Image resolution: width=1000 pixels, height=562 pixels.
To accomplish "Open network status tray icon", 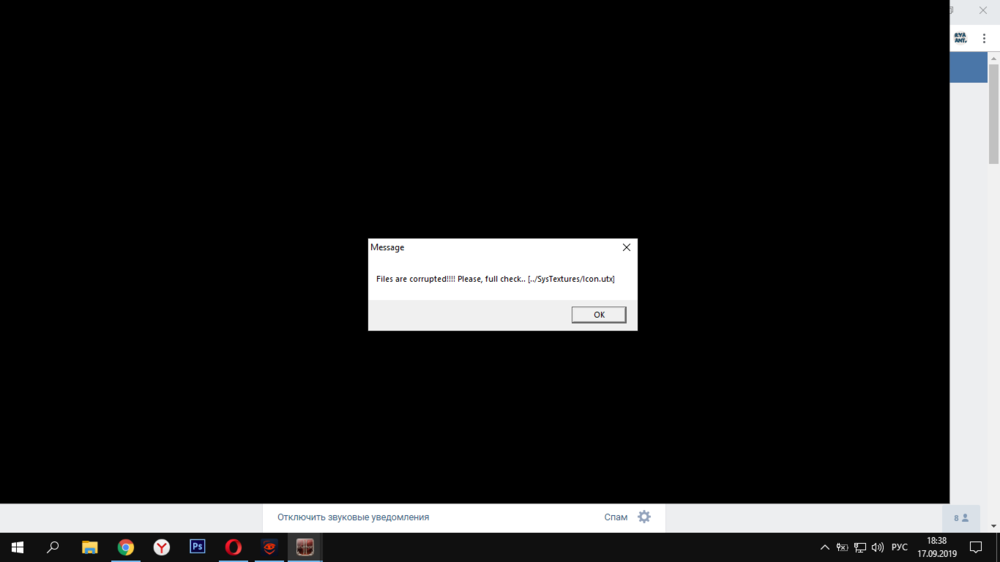I will pyautogui.click(x=860, y=547).
